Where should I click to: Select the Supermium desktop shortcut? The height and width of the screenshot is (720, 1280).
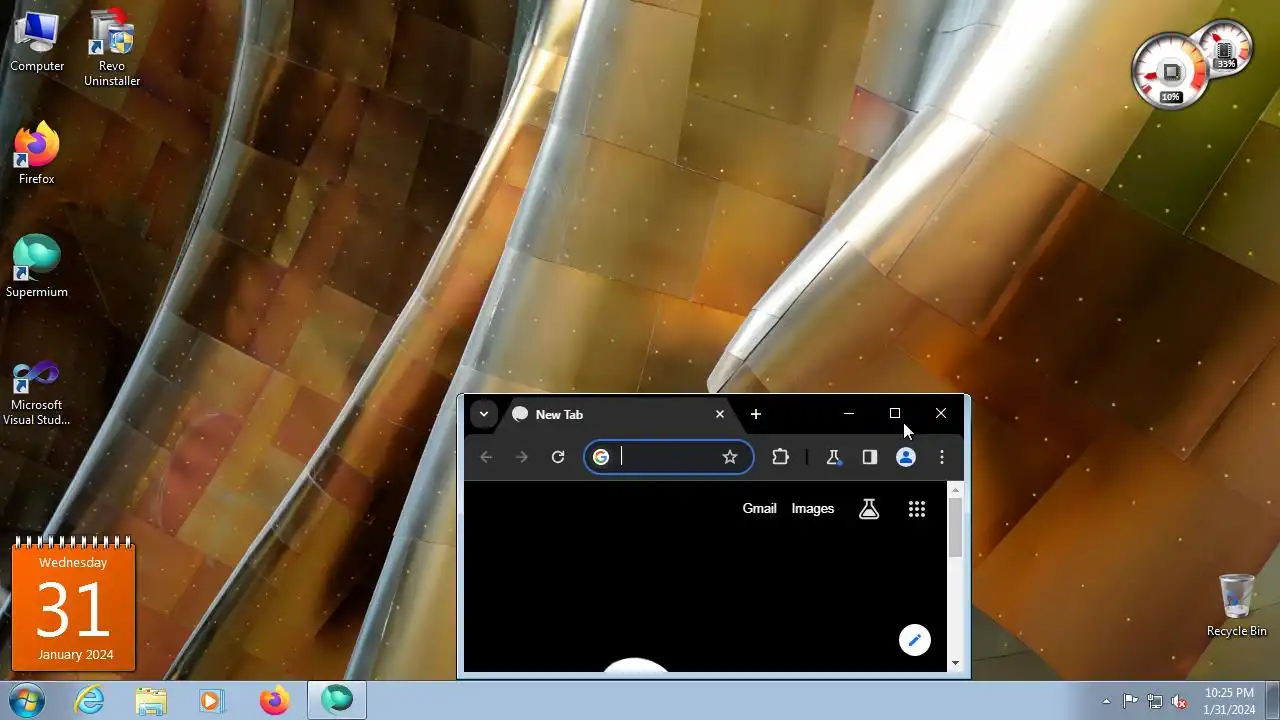pyautogui.click(x=37, y=267)
